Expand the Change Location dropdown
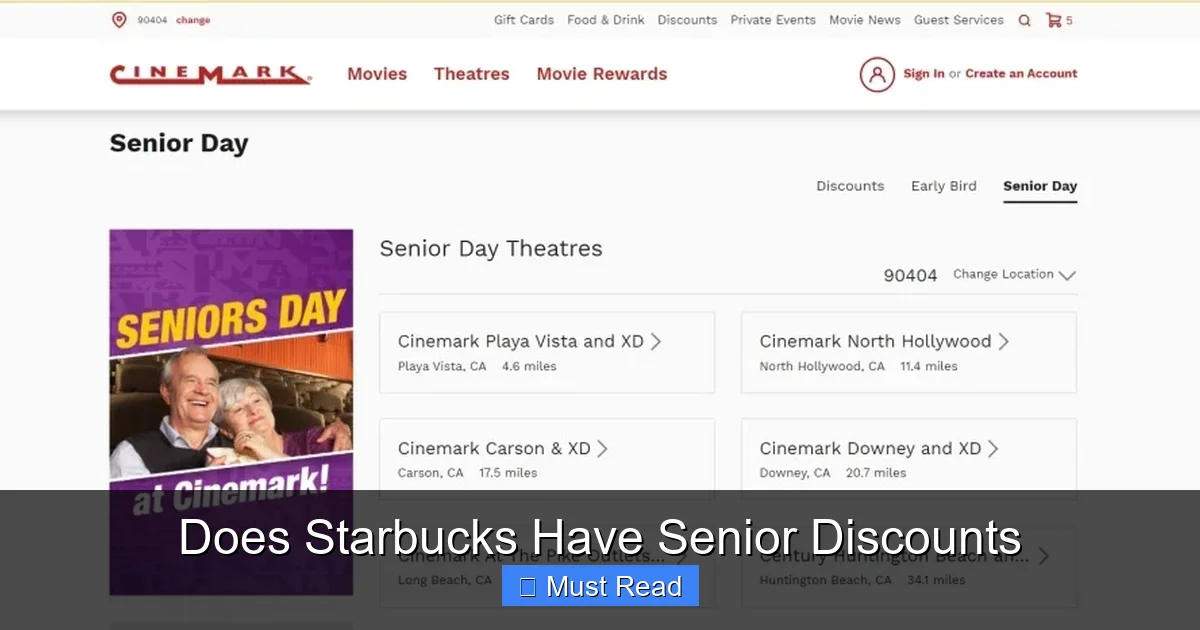Image resolution: width=1200 pixels, height=630 pixels. tap(1014, 274)
